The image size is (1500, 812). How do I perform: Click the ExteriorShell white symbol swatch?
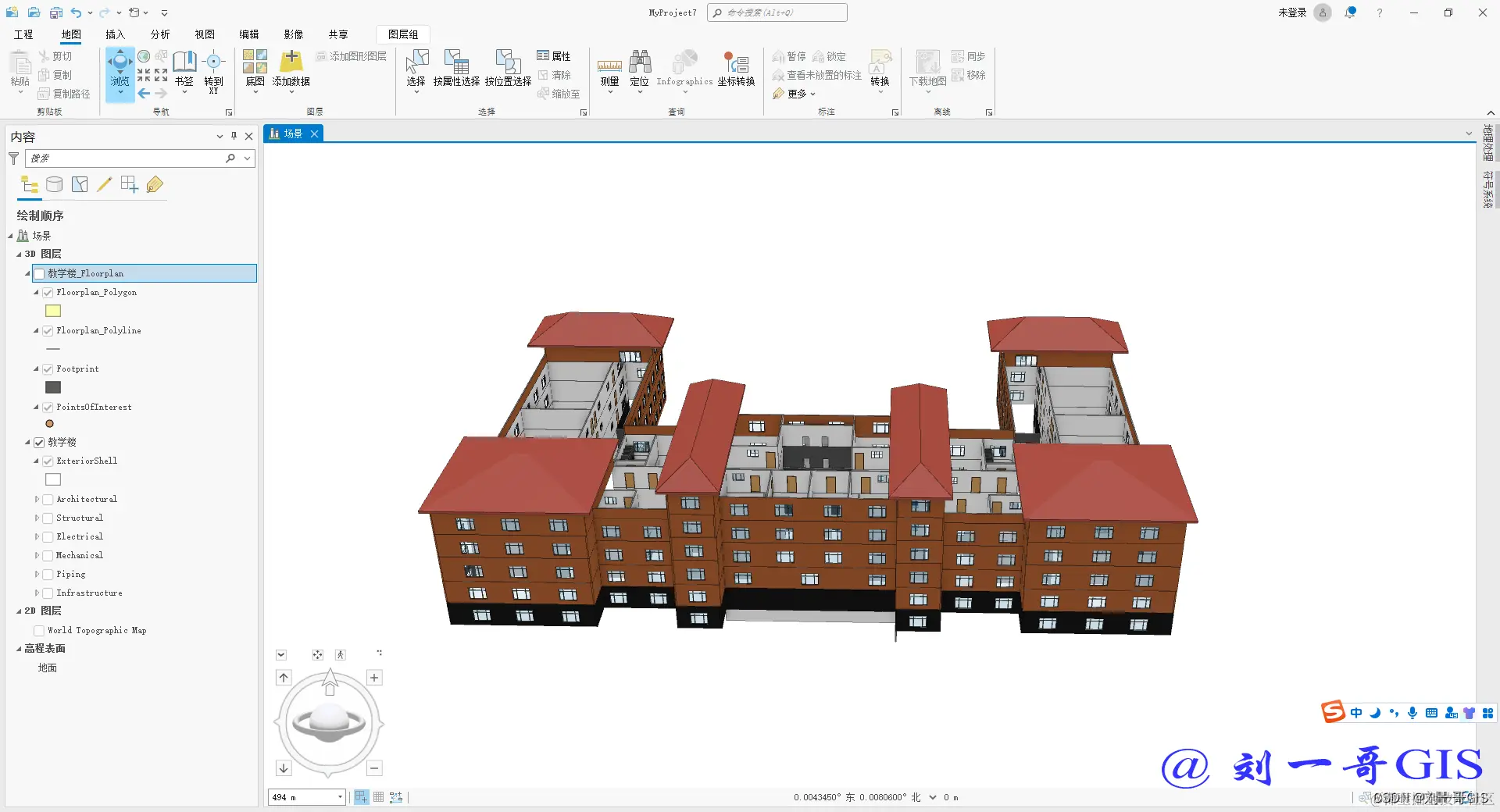pos(53,480)
